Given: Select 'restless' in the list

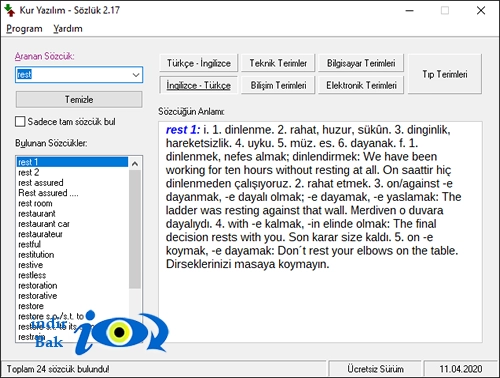Looking at the screenshot, I should (72, 275).
